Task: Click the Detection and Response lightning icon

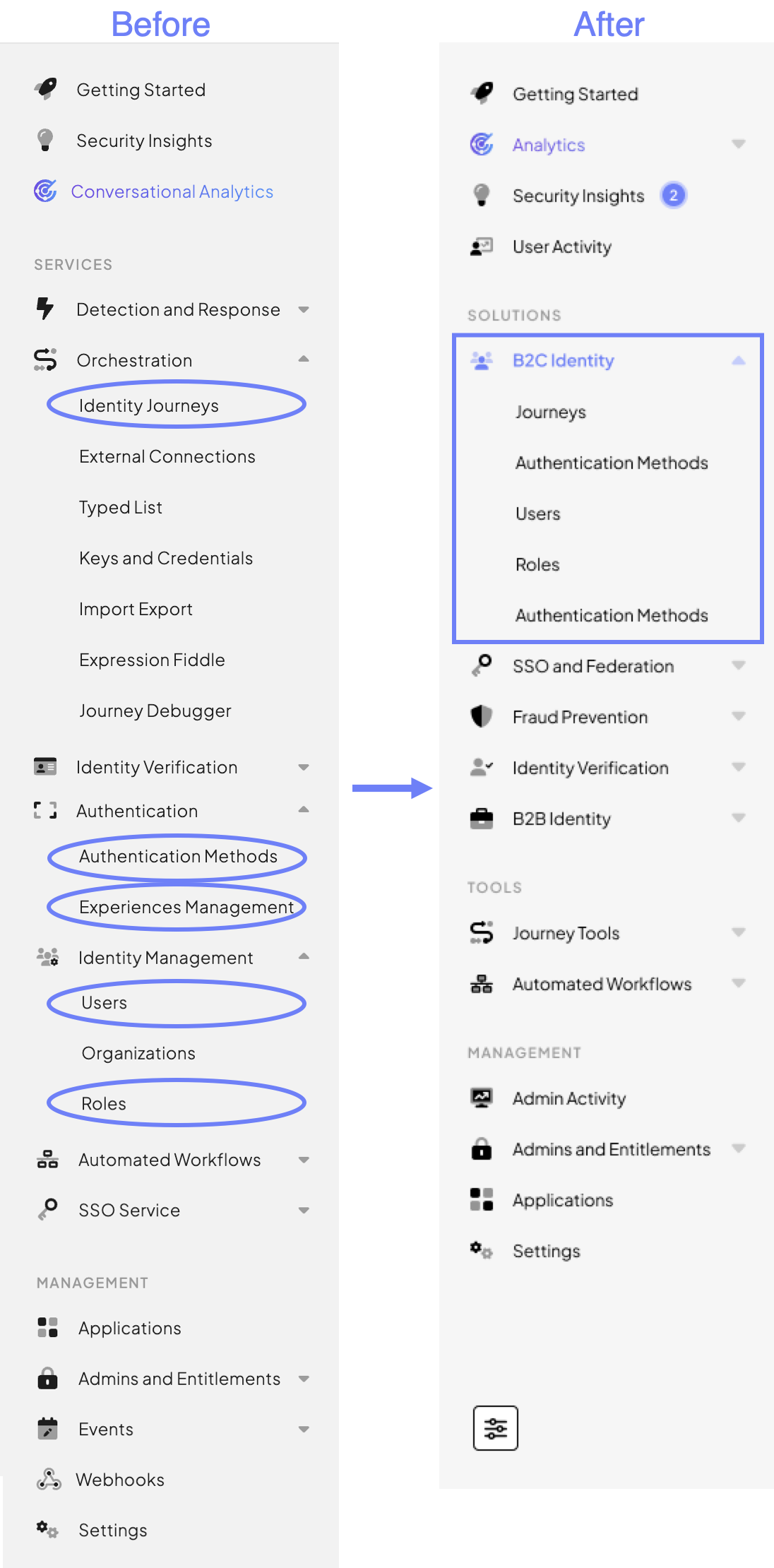Action: click(x=45, y=309)
